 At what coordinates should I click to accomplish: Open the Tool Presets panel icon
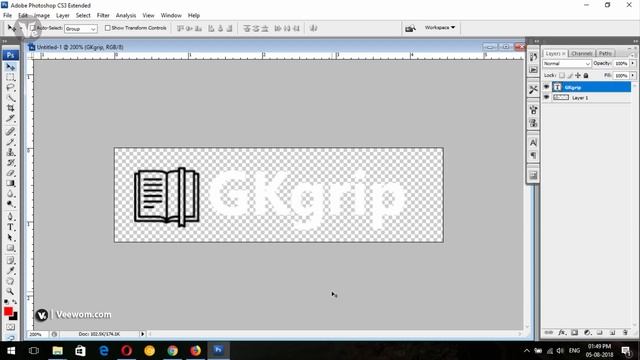[x=533, y=89]
